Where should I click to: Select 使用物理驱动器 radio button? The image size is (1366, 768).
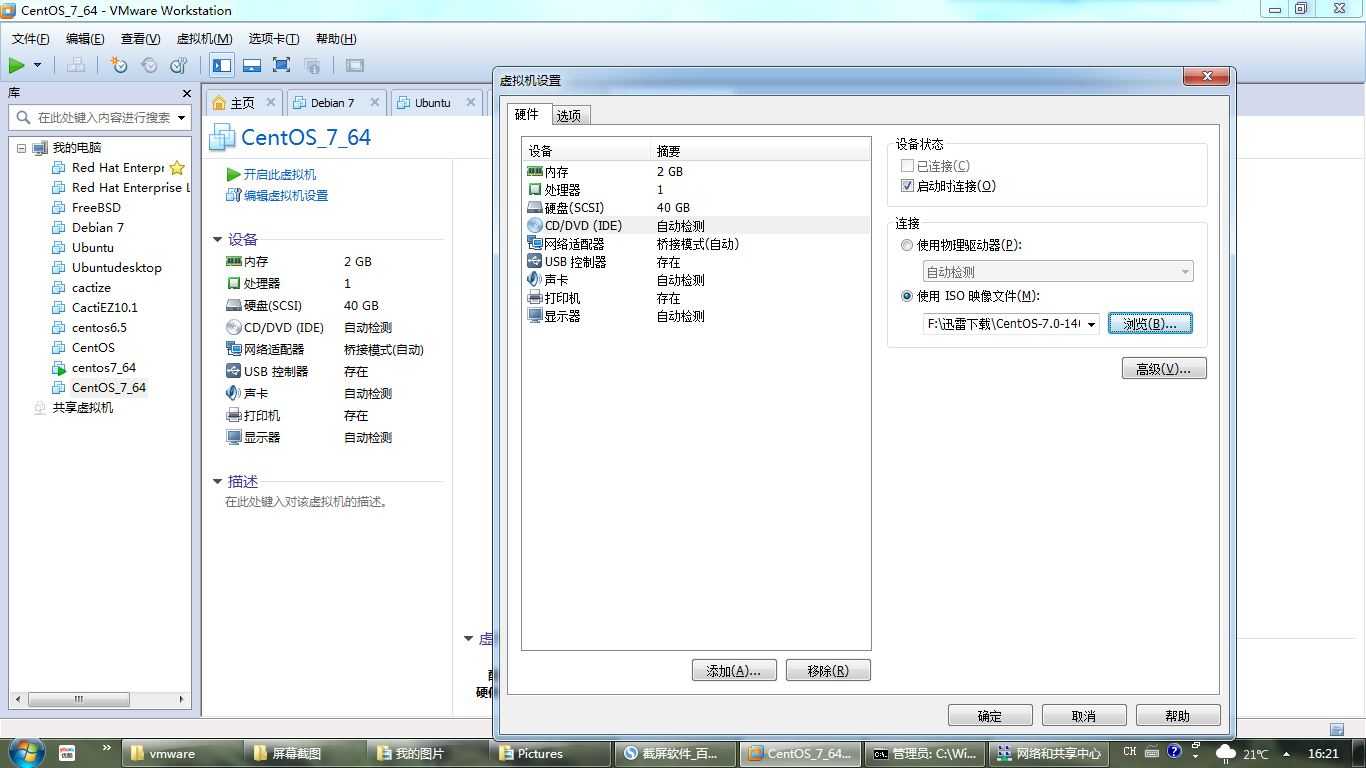click(x=907, y=245)
